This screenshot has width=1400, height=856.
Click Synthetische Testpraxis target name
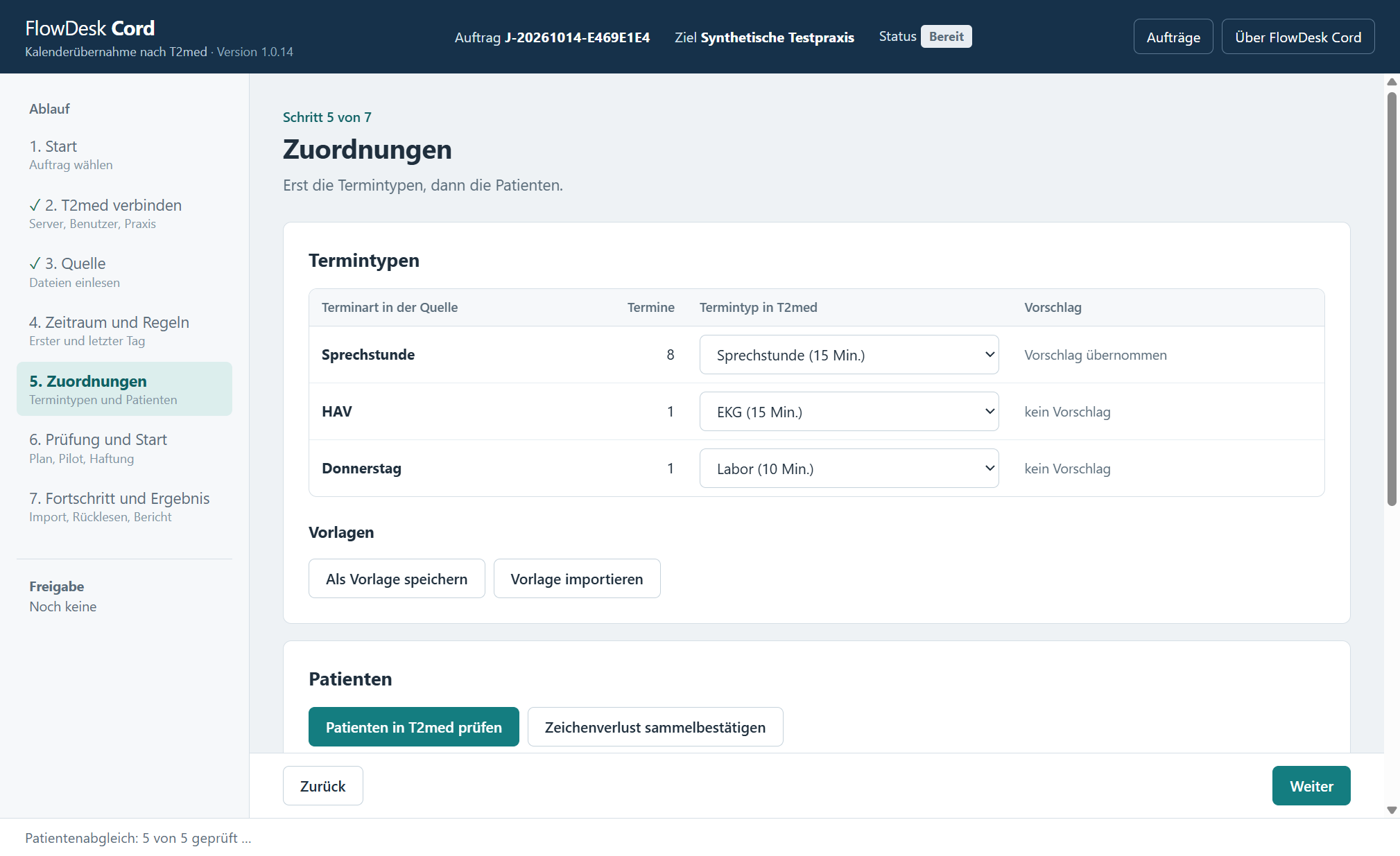point(777,37)
